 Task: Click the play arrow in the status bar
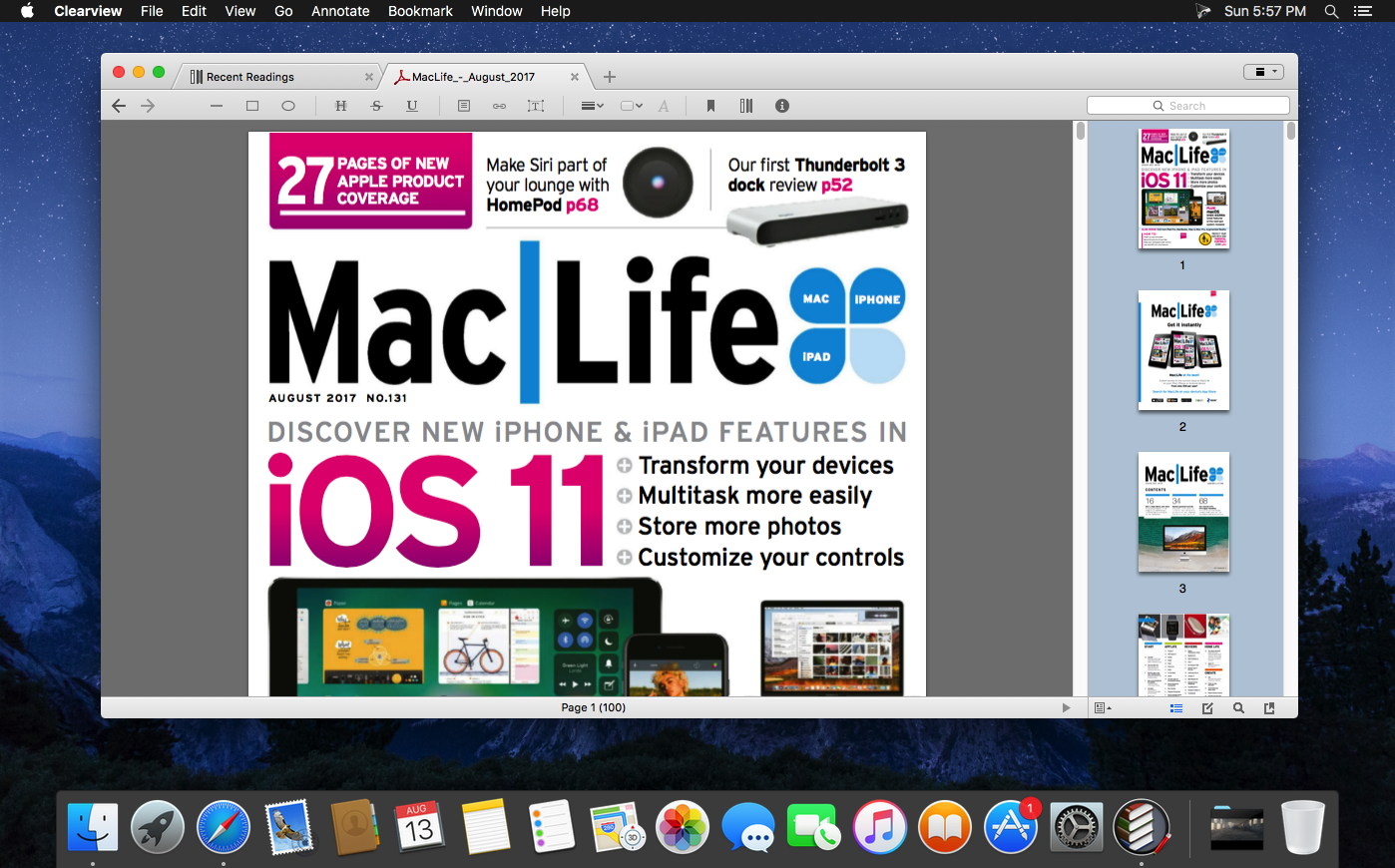click(x=1066, y=707)
